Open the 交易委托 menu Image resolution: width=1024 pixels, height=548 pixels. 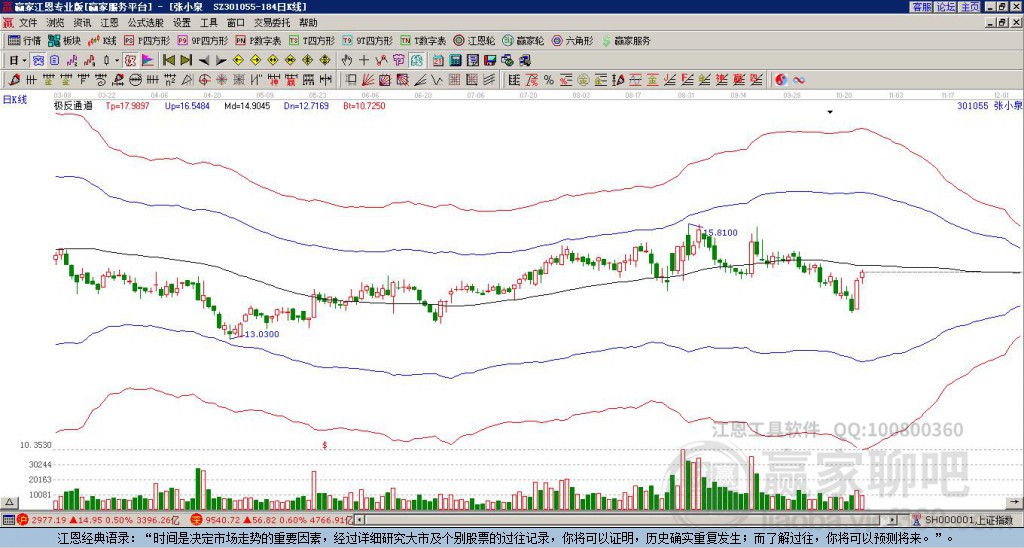click(x=272, y=23)
